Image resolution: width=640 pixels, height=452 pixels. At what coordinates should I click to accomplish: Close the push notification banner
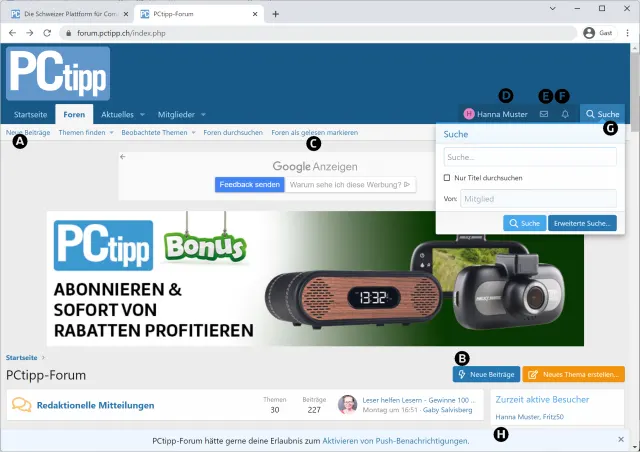click(x=621, y=439)
